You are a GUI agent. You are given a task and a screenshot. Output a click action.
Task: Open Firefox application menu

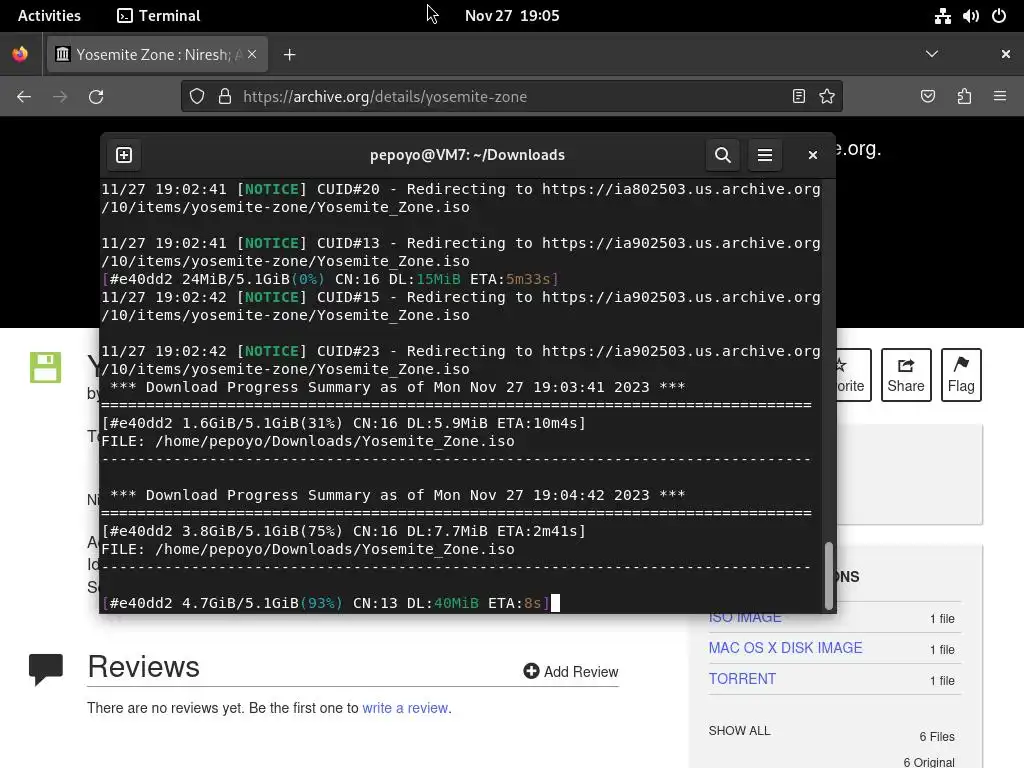click(x=1000, y=97)
